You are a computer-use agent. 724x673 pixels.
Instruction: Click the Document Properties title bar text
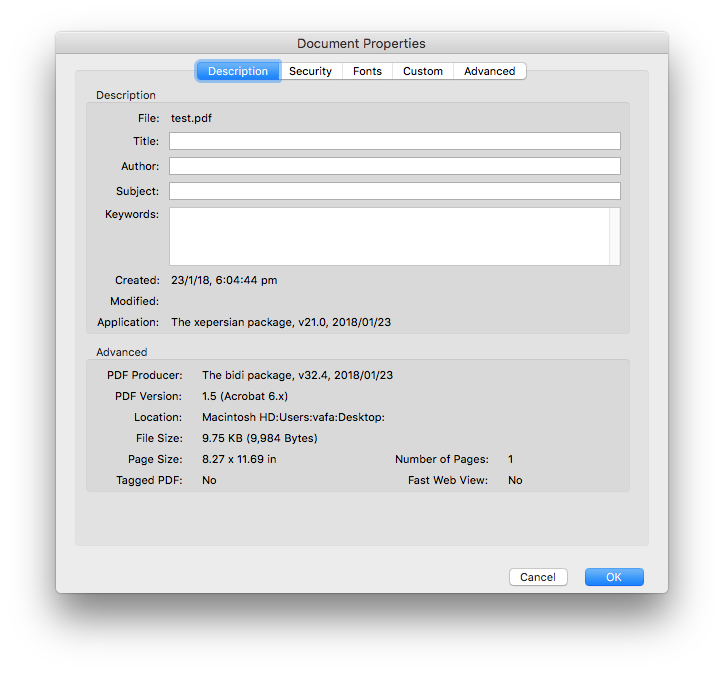[x=361, y=43]
